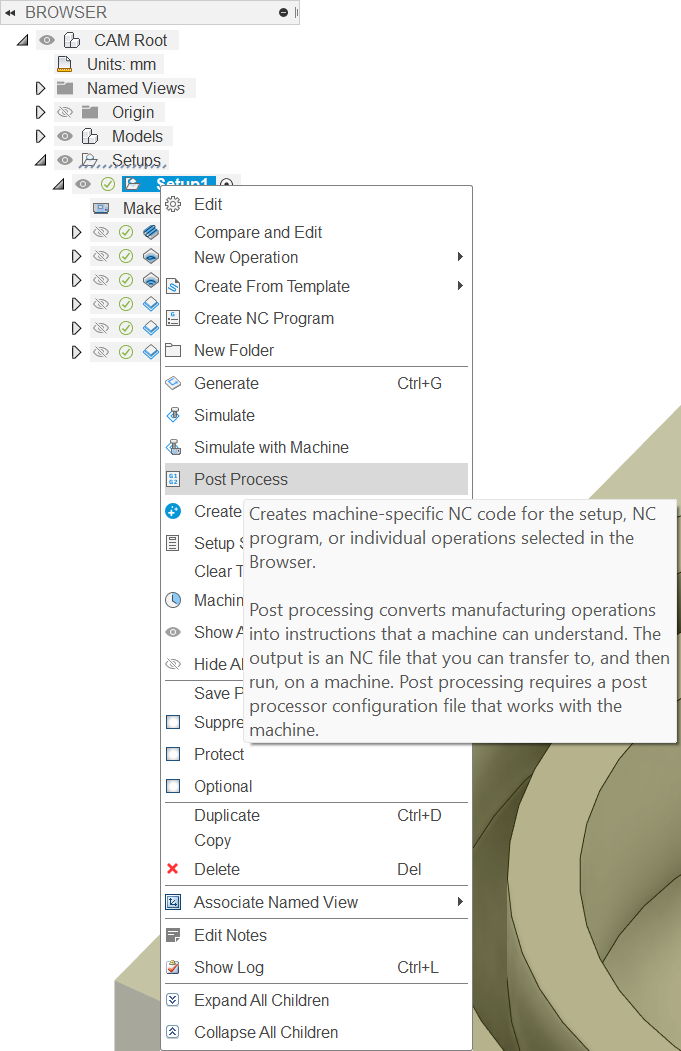Collapse the BROWSER panel with double arrows
Screen dimensions: 681x1051
[x=10, y=12]
